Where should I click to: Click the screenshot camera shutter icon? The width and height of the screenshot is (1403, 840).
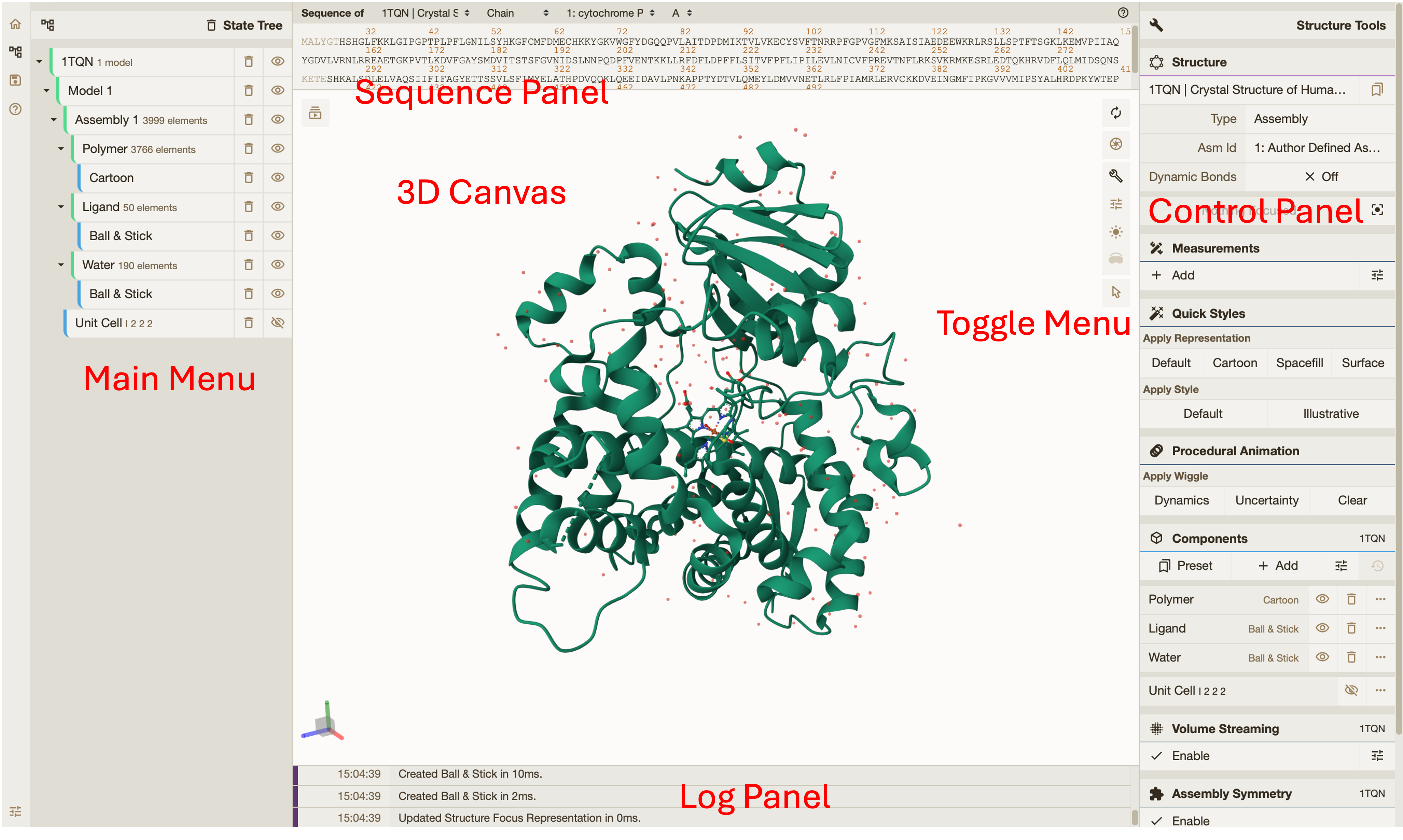point(1115,144)
